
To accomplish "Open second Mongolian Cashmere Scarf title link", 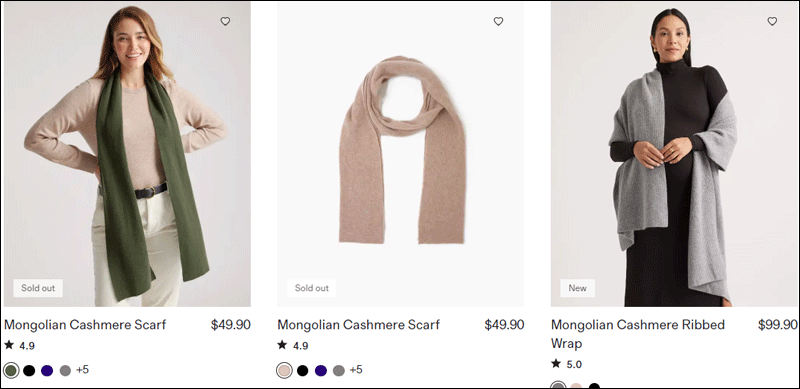I will (358, 325).
